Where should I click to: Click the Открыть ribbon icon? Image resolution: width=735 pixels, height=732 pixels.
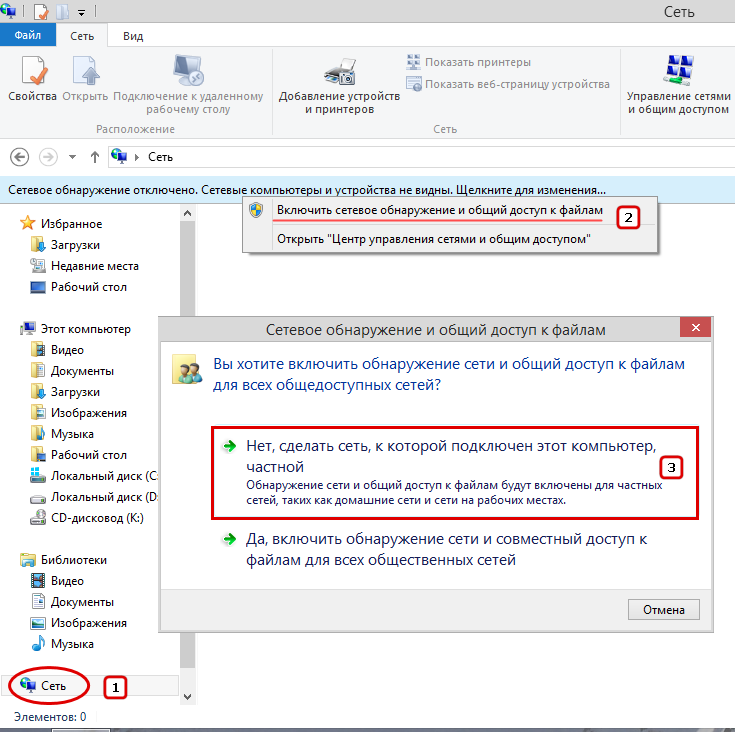pos(85,79)
